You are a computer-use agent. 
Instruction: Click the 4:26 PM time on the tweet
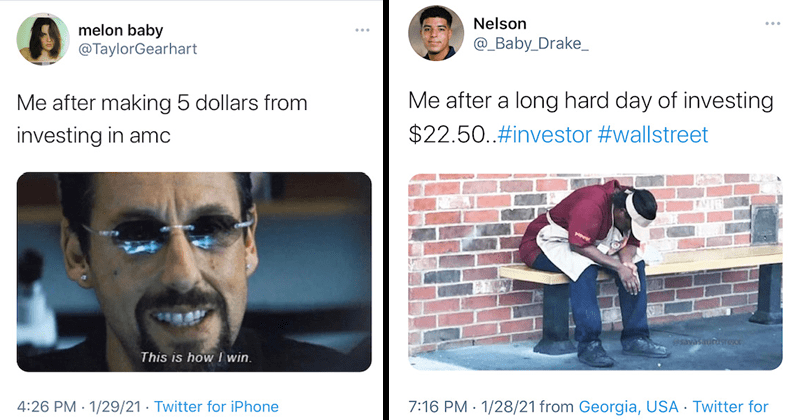[47, 406]
